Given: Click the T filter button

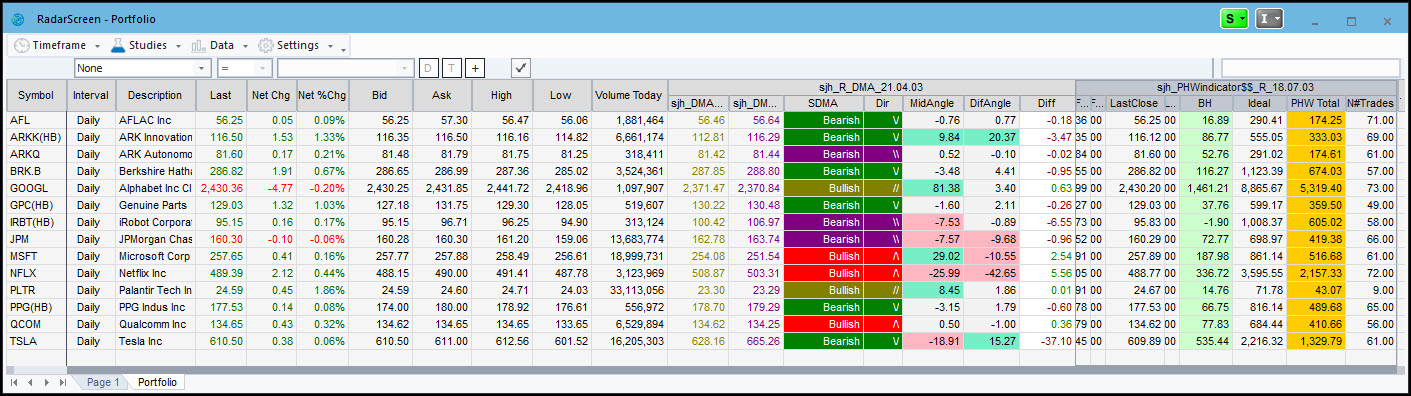Looking at the screenshot, I should [452, 68].
